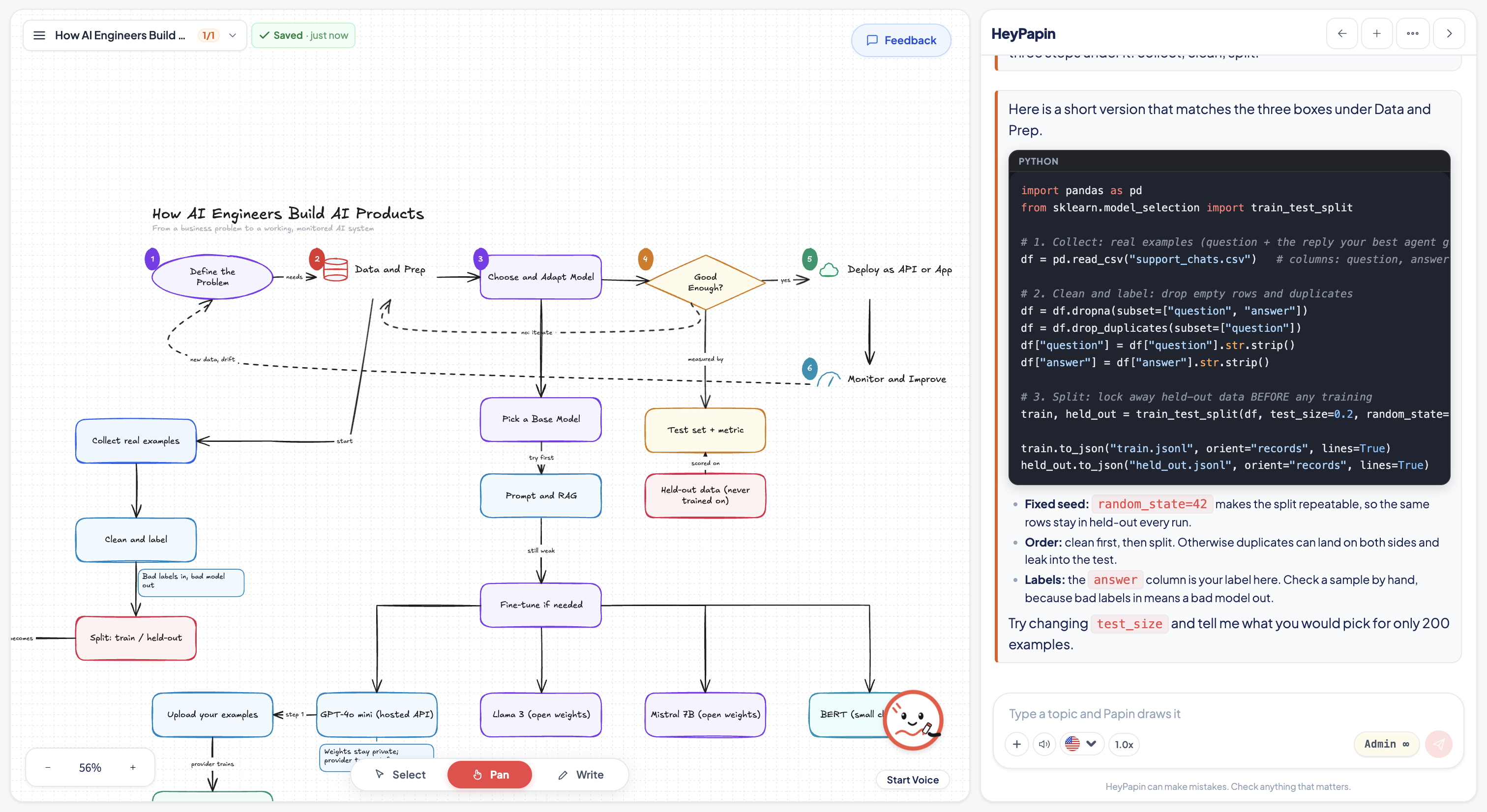Image resolution: width=1487 pixels, height=812 pixels.
Task: Select the Upload your examples box
Action: [x=212, y=715]
